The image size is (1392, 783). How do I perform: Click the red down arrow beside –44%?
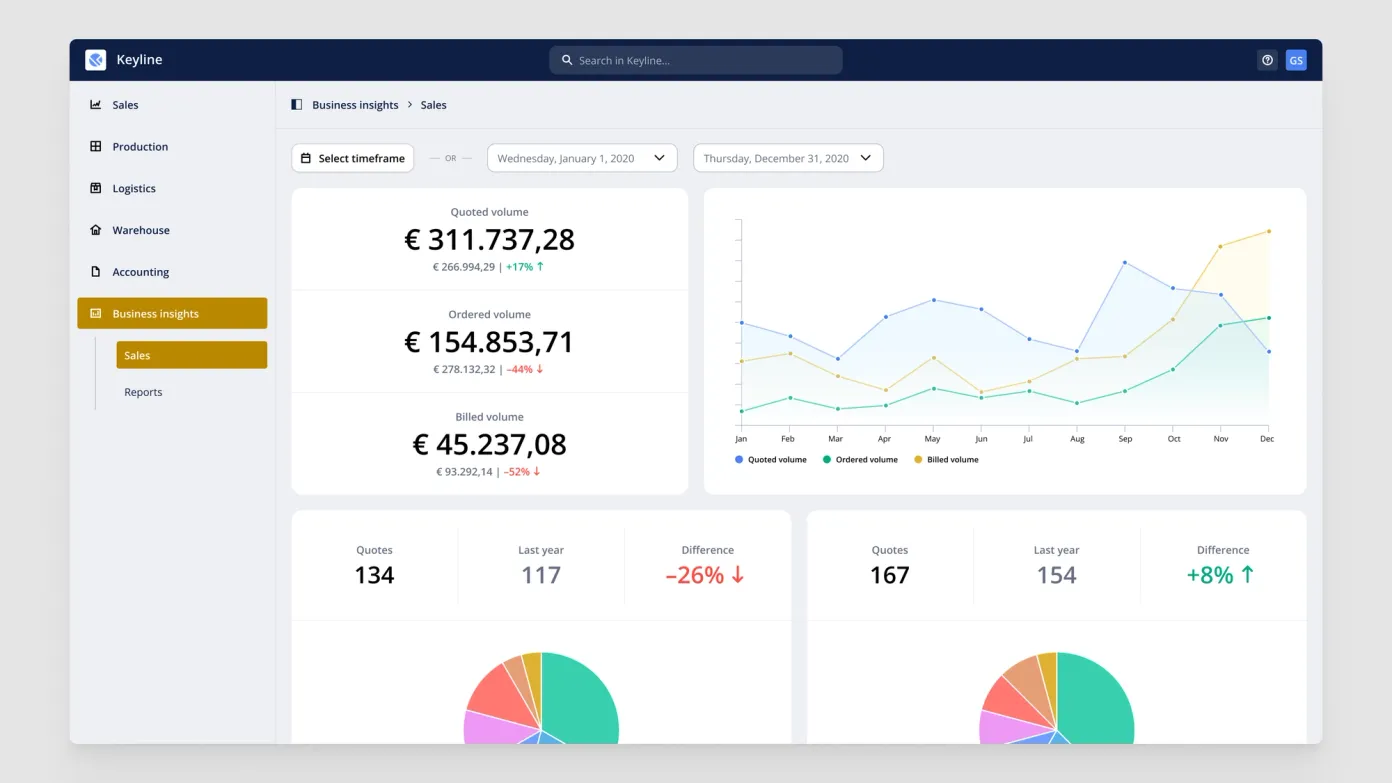coord(540,369)
